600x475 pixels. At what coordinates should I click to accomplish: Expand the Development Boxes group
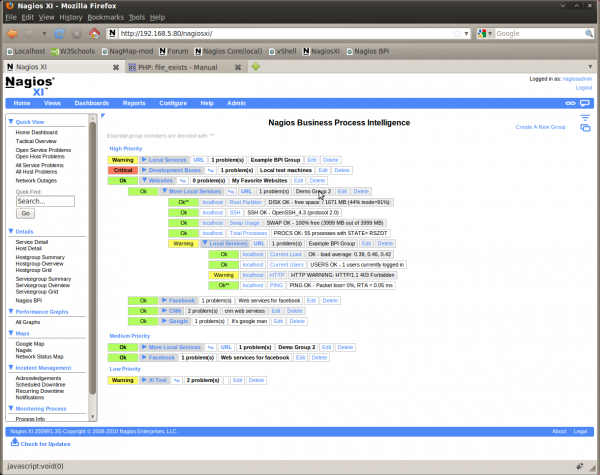[x=144, y=170]
